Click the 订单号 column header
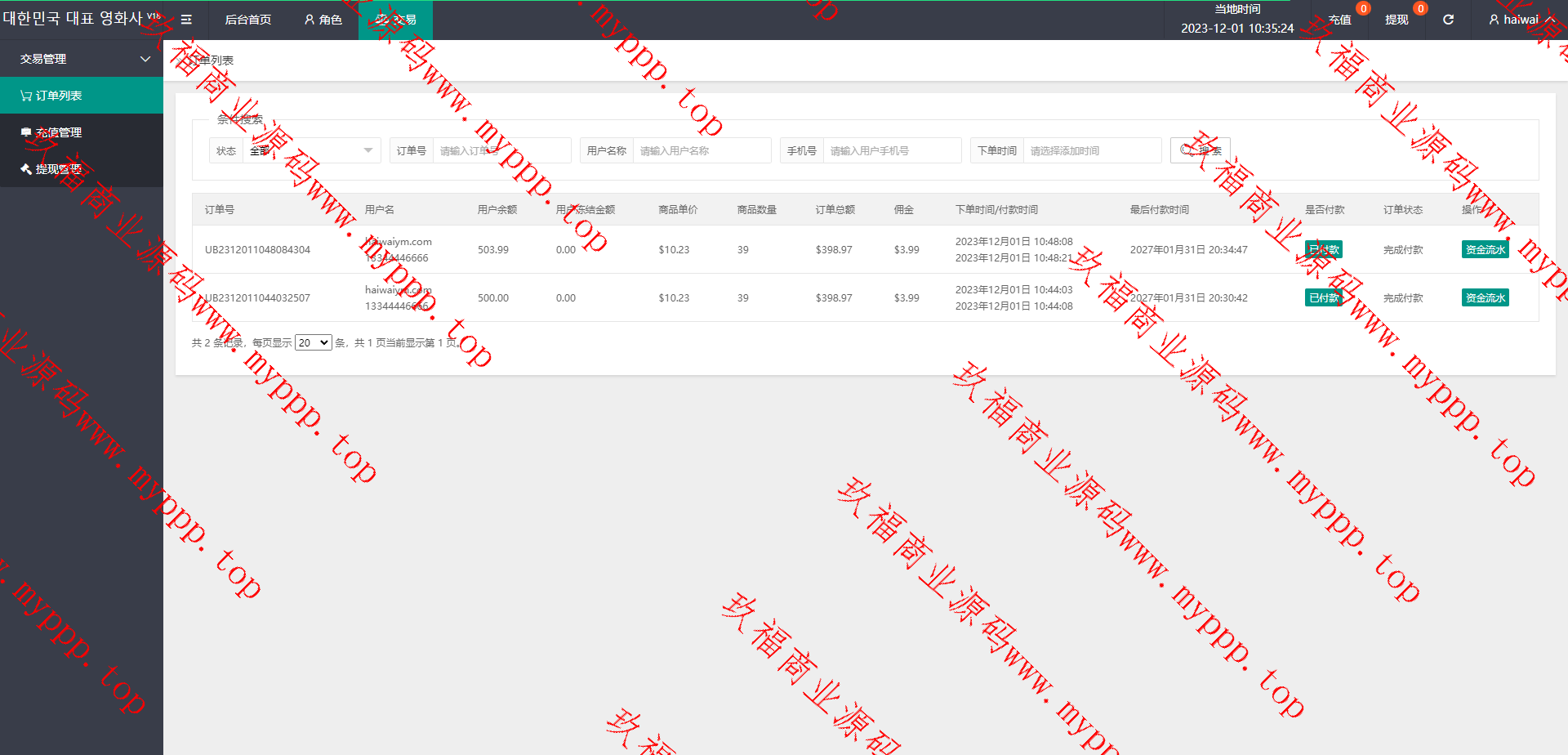Screen dimensions: 1568x755 pyautogui.click(x=220, y=209)
